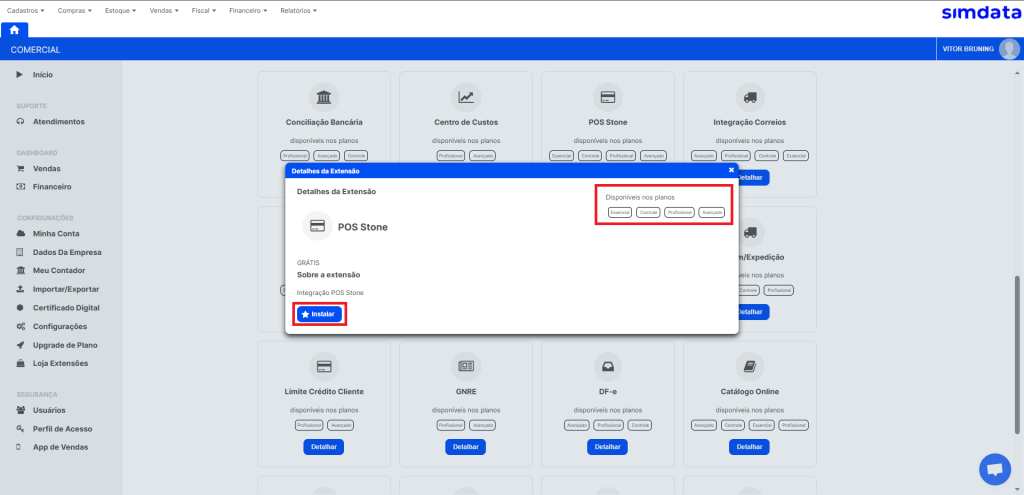Open Meu Contador page
Screen dimensions: 1024x495
pos(61,270)
